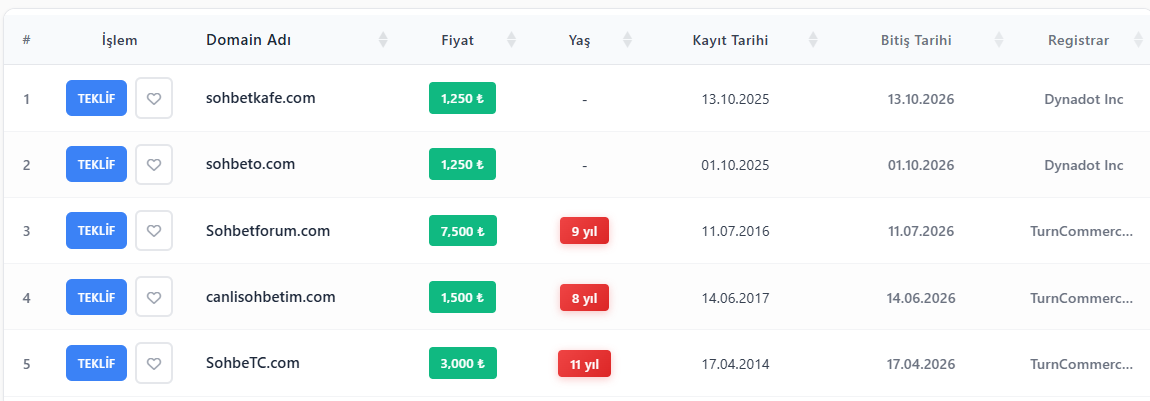
Task: Add Sohbetforum.com to favorites
Action: click(x=154, y=231)
